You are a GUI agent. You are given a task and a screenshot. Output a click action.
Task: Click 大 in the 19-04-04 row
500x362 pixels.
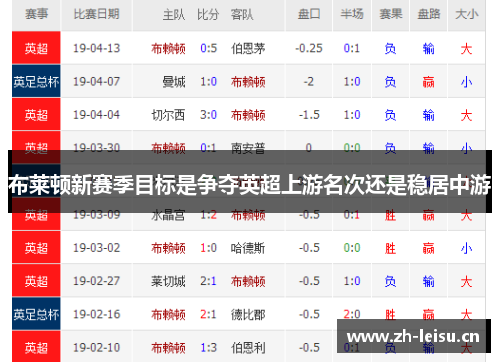467,115
